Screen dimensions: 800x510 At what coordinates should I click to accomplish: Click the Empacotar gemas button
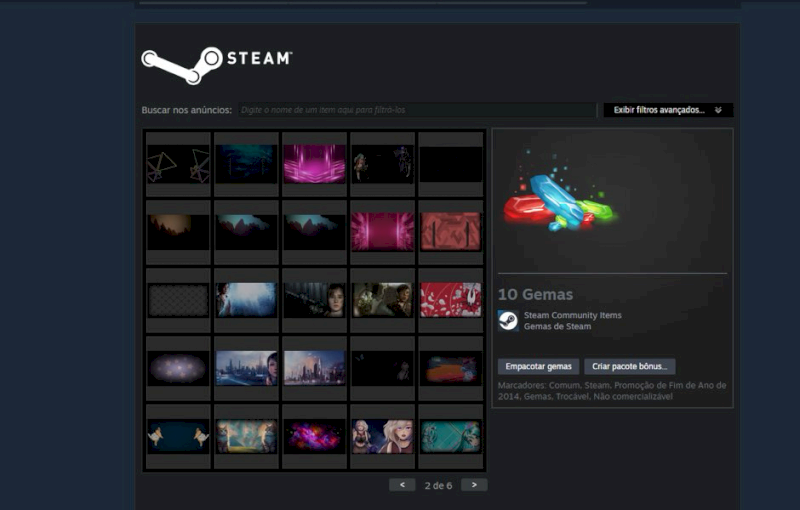point(538,366)
